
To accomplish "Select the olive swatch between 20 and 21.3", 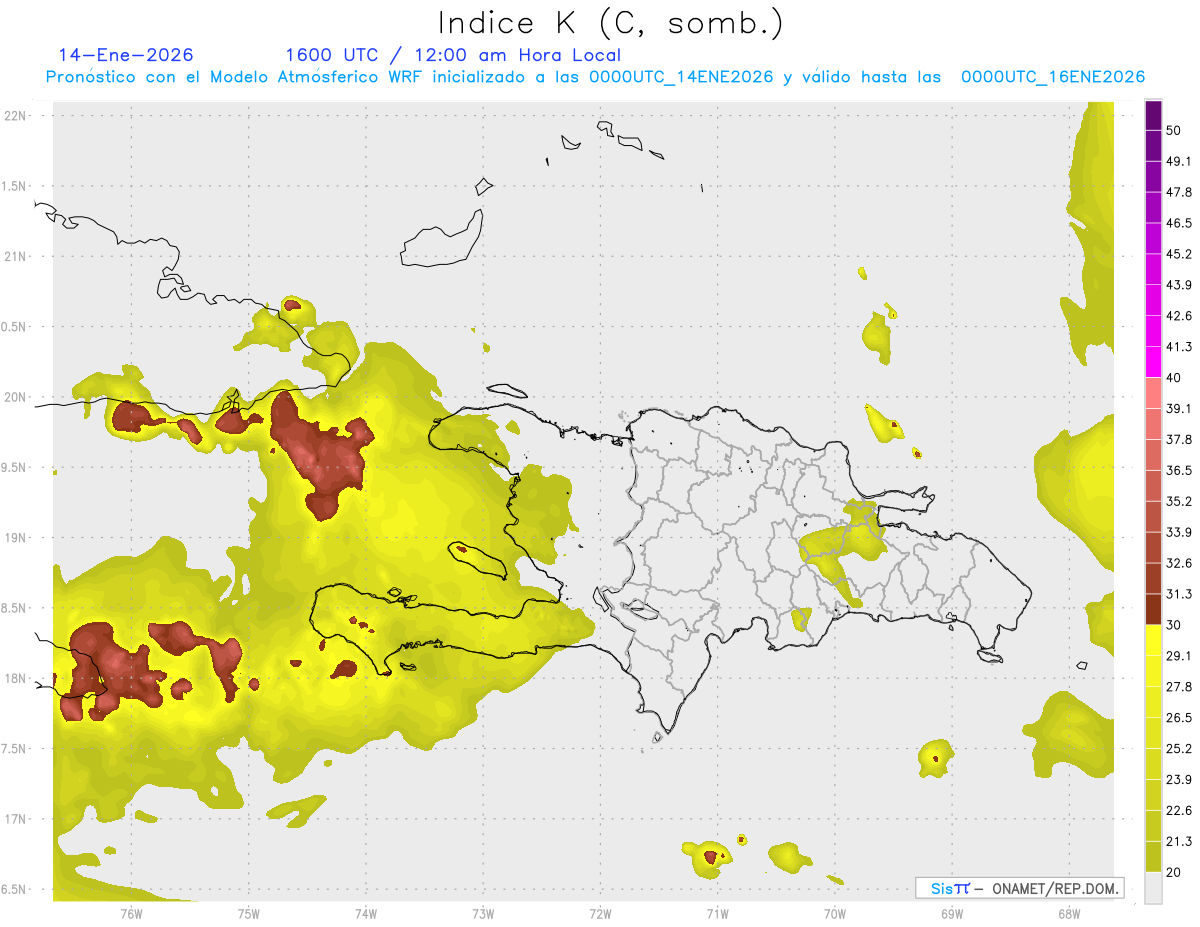I will coord(1153,856).
